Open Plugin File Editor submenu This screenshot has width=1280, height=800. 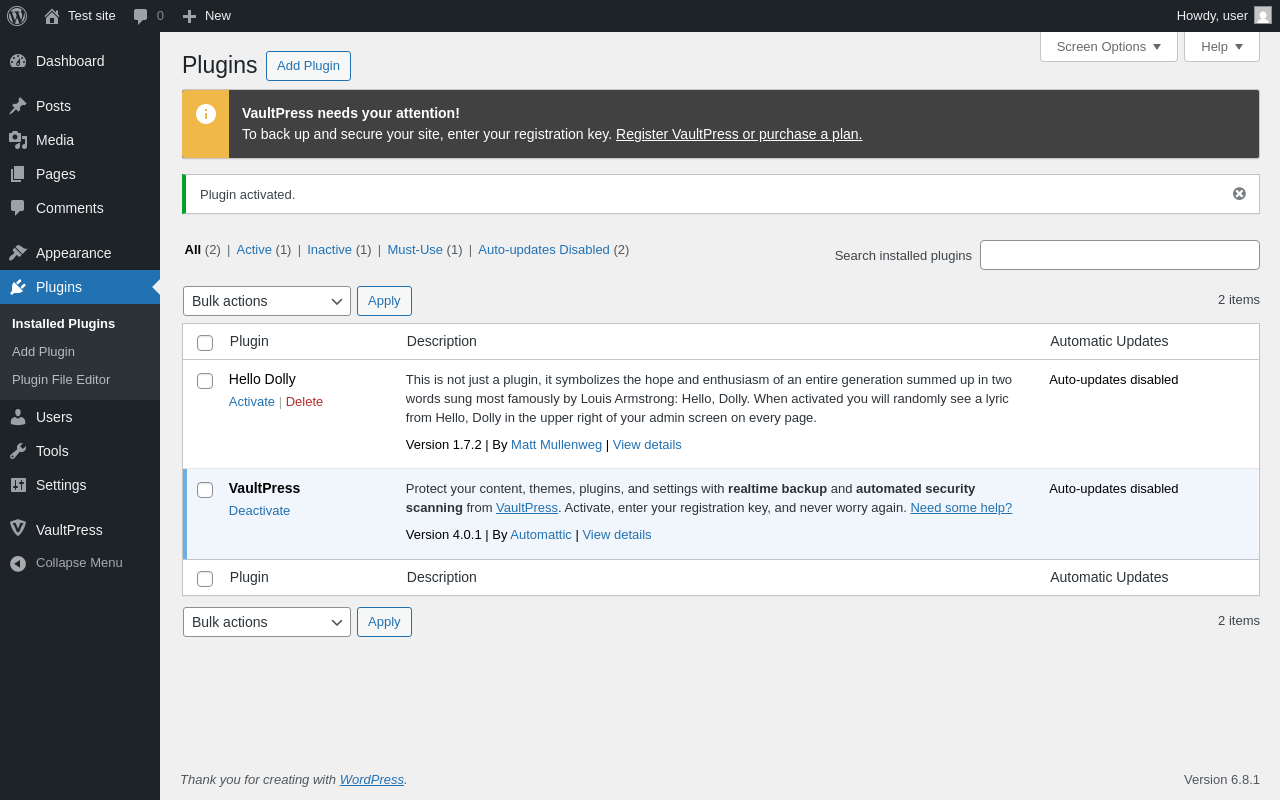coord(61,380)
